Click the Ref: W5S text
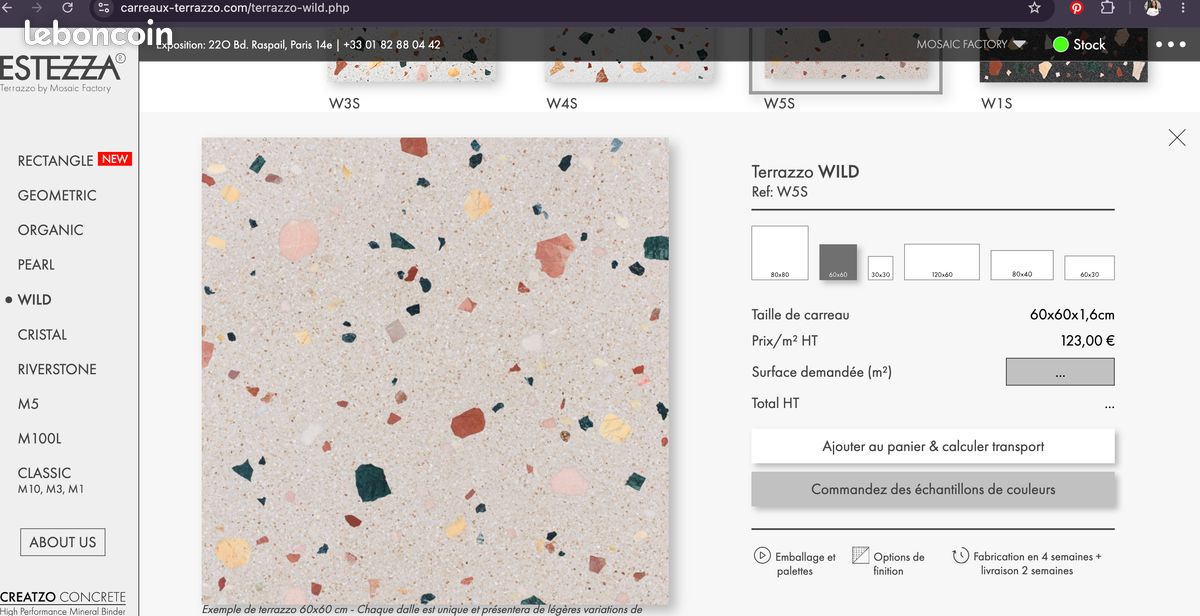The image size is (1200, 616). point(780,192)
